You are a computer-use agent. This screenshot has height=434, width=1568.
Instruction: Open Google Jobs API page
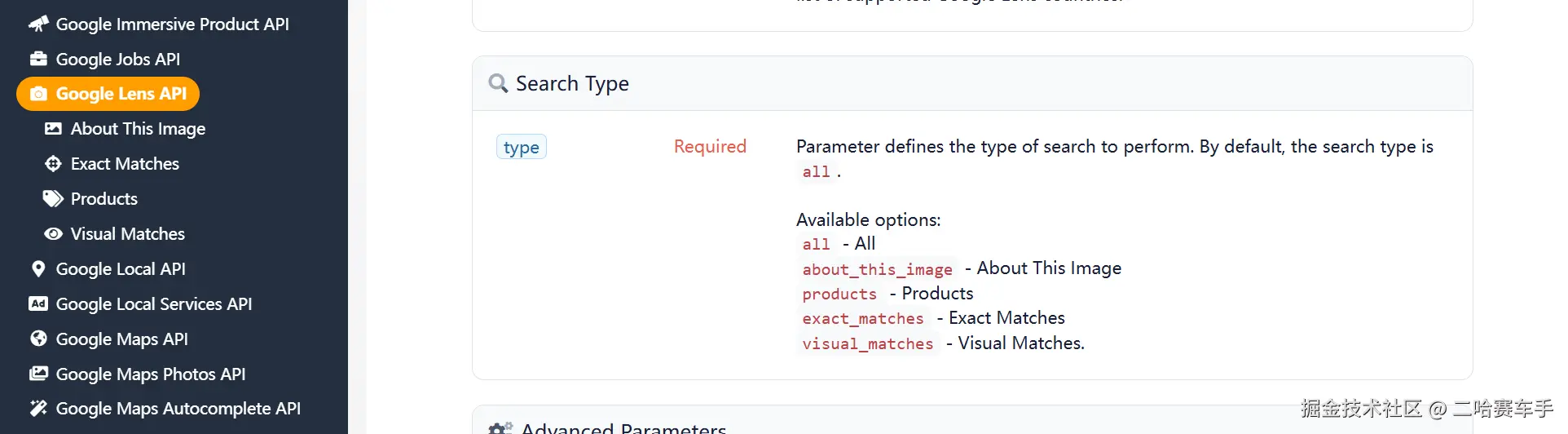(117, 60)
